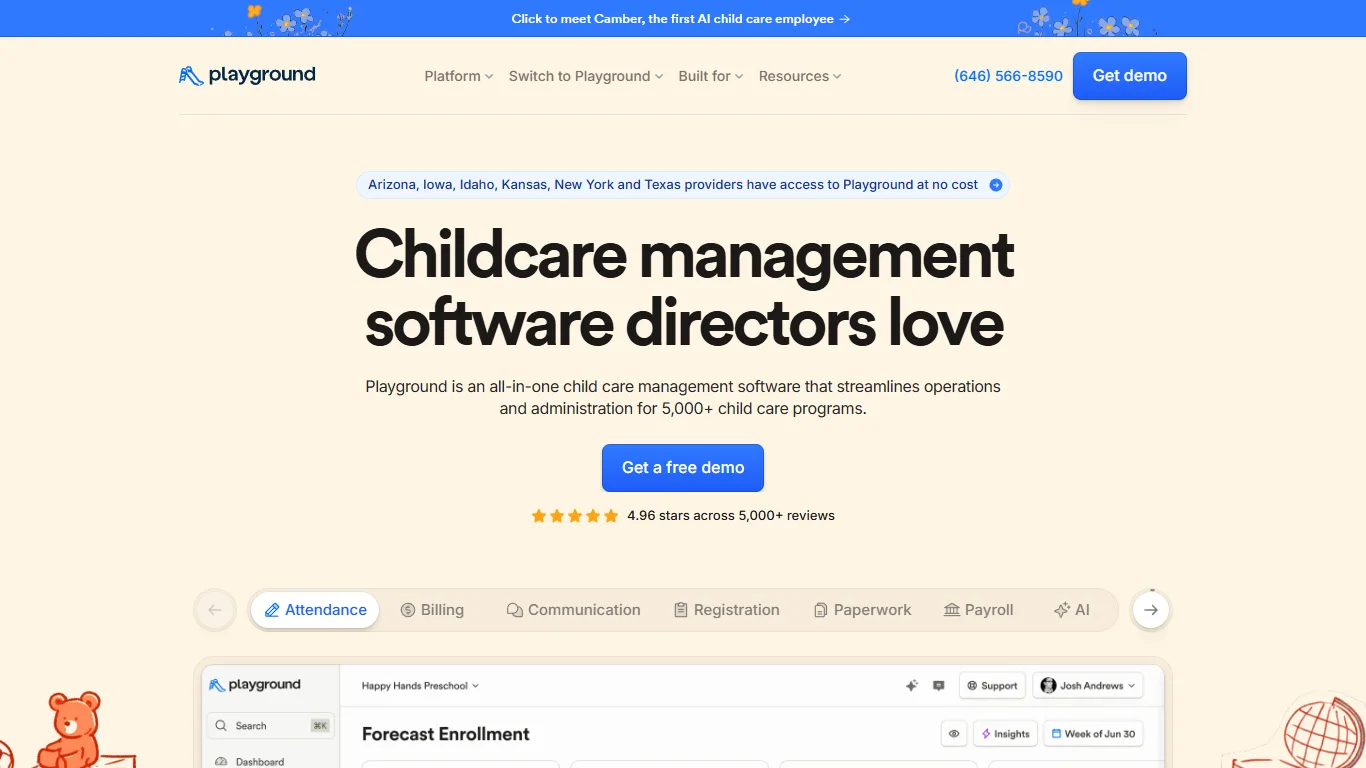Click the blue arrow icon in the states banner
The width and height of the screenshot is (1366, 768).
click(x=996, y=185)
